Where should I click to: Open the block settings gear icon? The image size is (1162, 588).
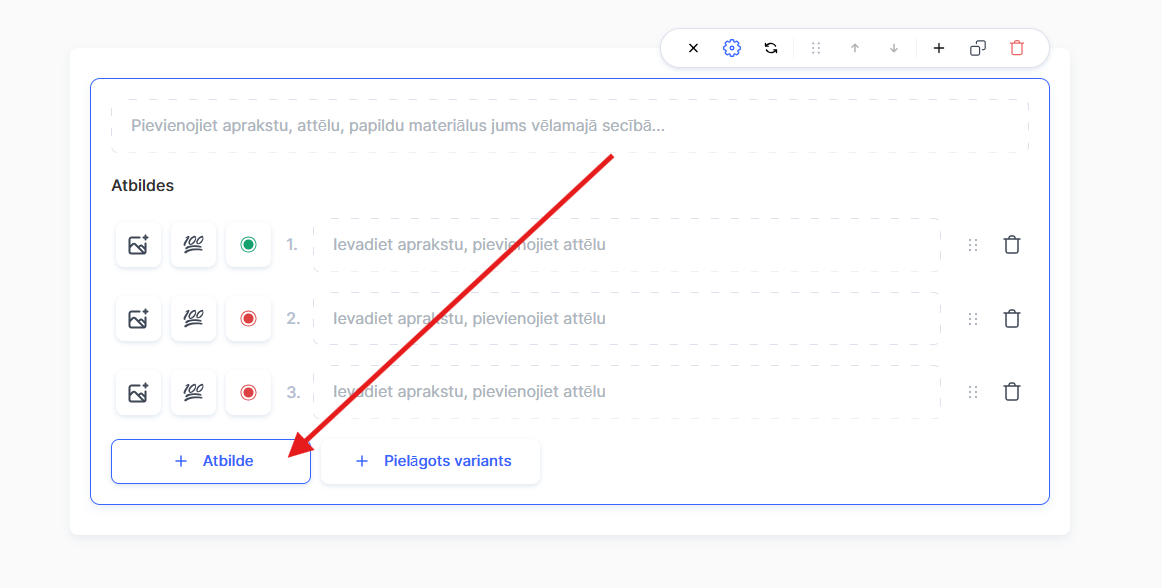click(x=732, y=48)
